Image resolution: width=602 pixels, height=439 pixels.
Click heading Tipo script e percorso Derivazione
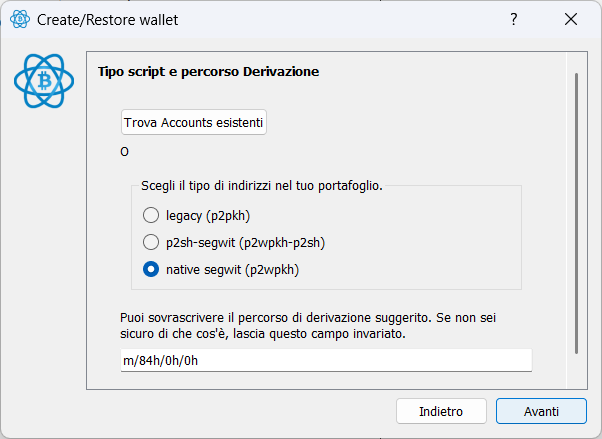208,72
